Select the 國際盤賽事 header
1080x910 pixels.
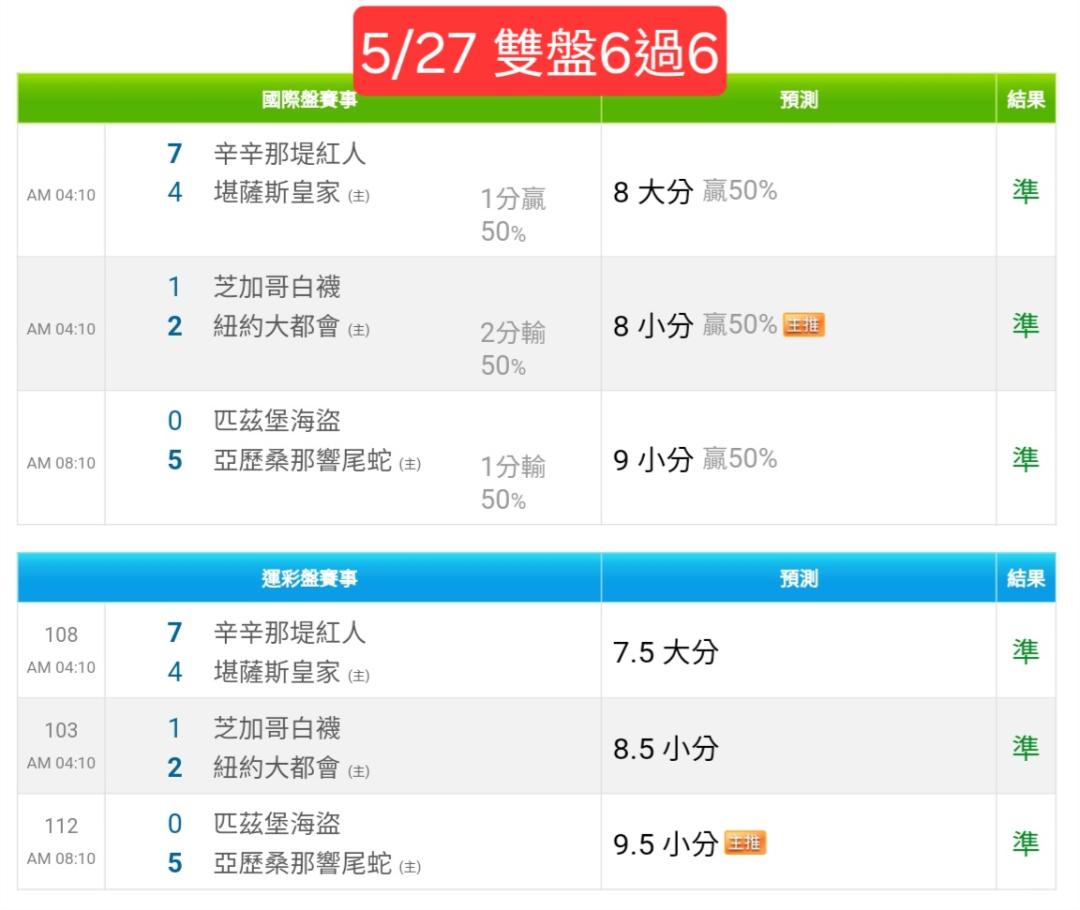309,99
